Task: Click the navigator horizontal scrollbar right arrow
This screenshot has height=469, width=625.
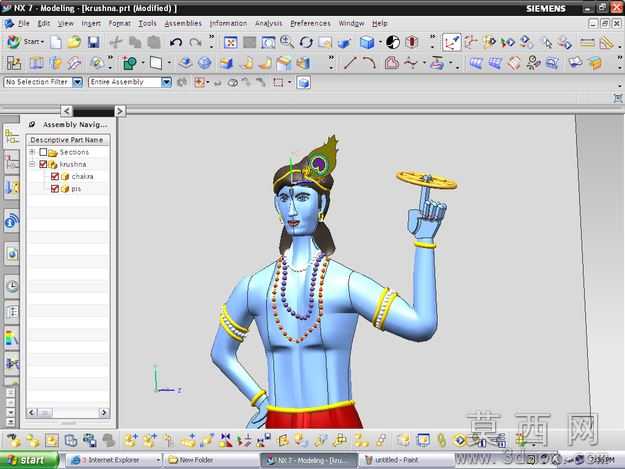Action: pyautogui.click(x=104, y=412)
